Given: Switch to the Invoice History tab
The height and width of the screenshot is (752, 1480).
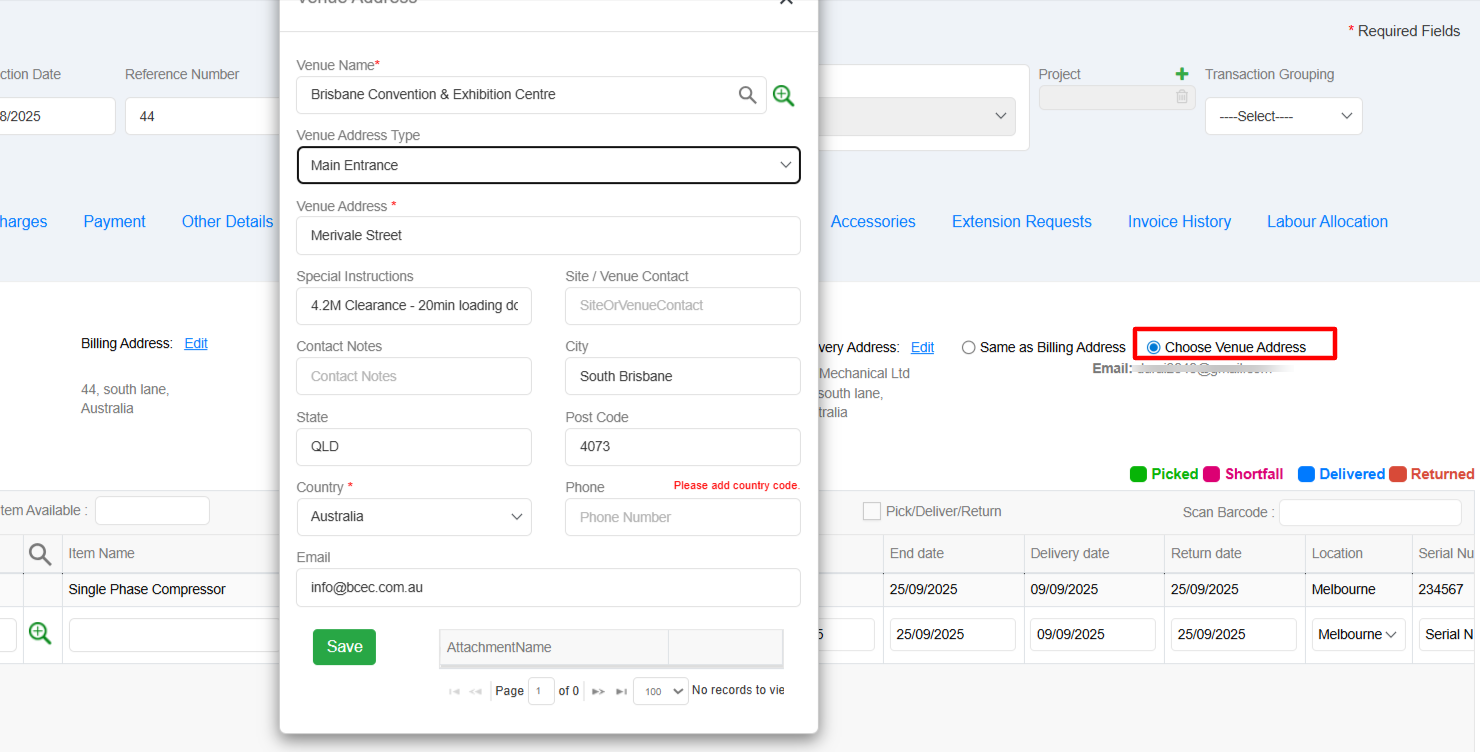Looking at the screenshot, I should tap(1179, 222).
